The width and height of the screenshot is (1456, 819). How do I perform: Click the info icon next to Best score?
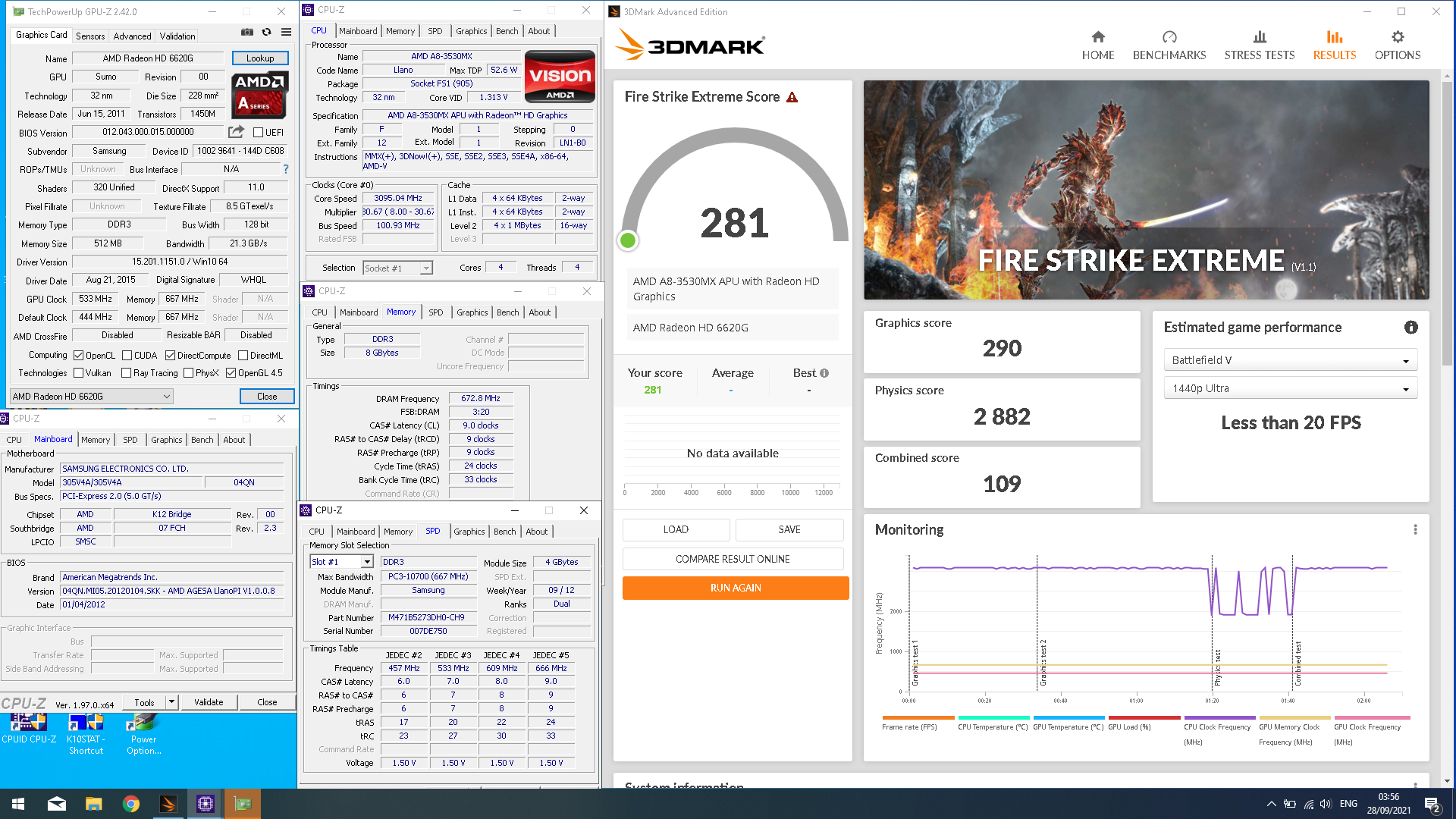click(824, 373)
